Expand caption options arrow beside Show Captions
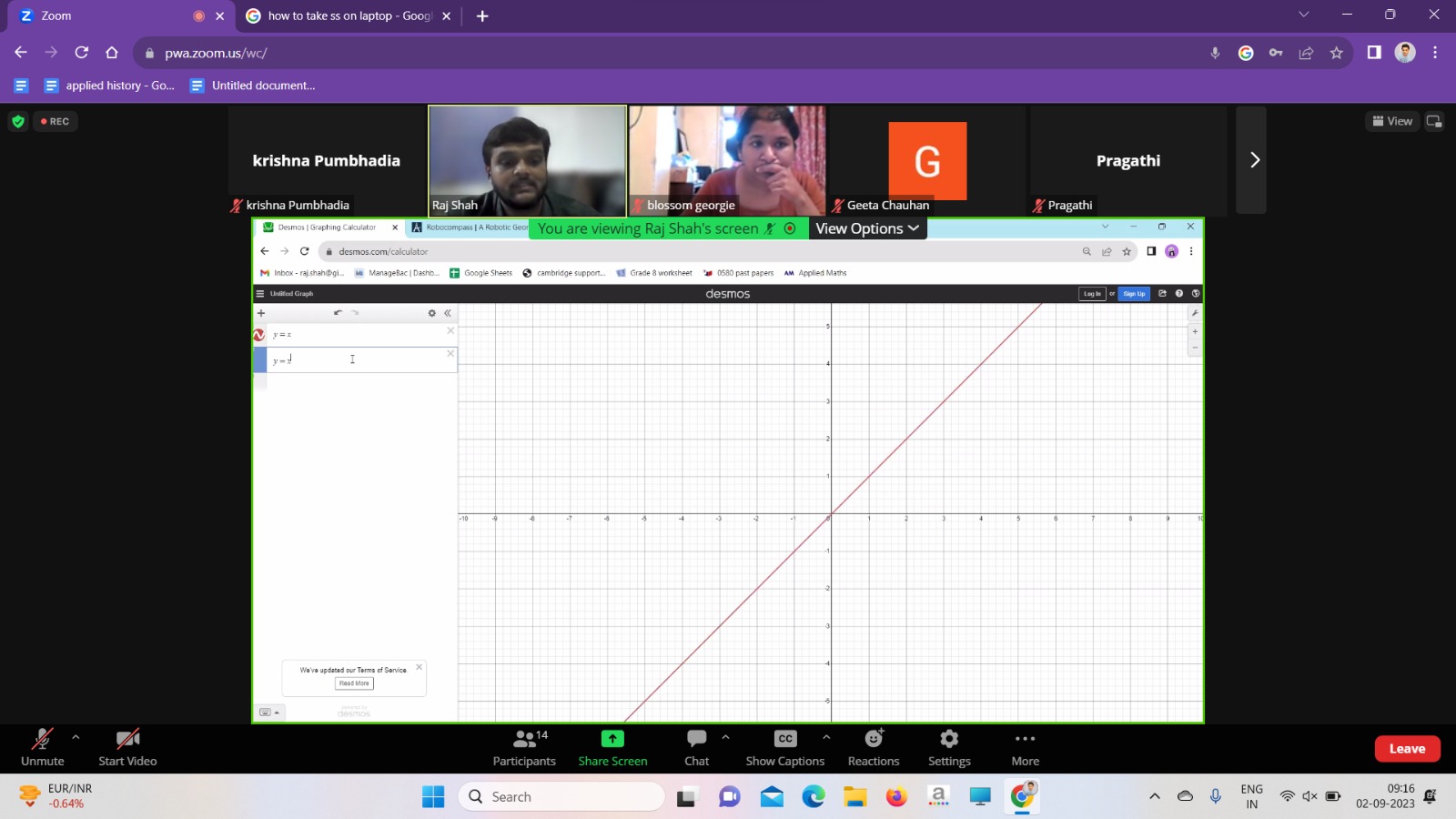Screen dimensions: 1456x819 (x=826, y=737)
